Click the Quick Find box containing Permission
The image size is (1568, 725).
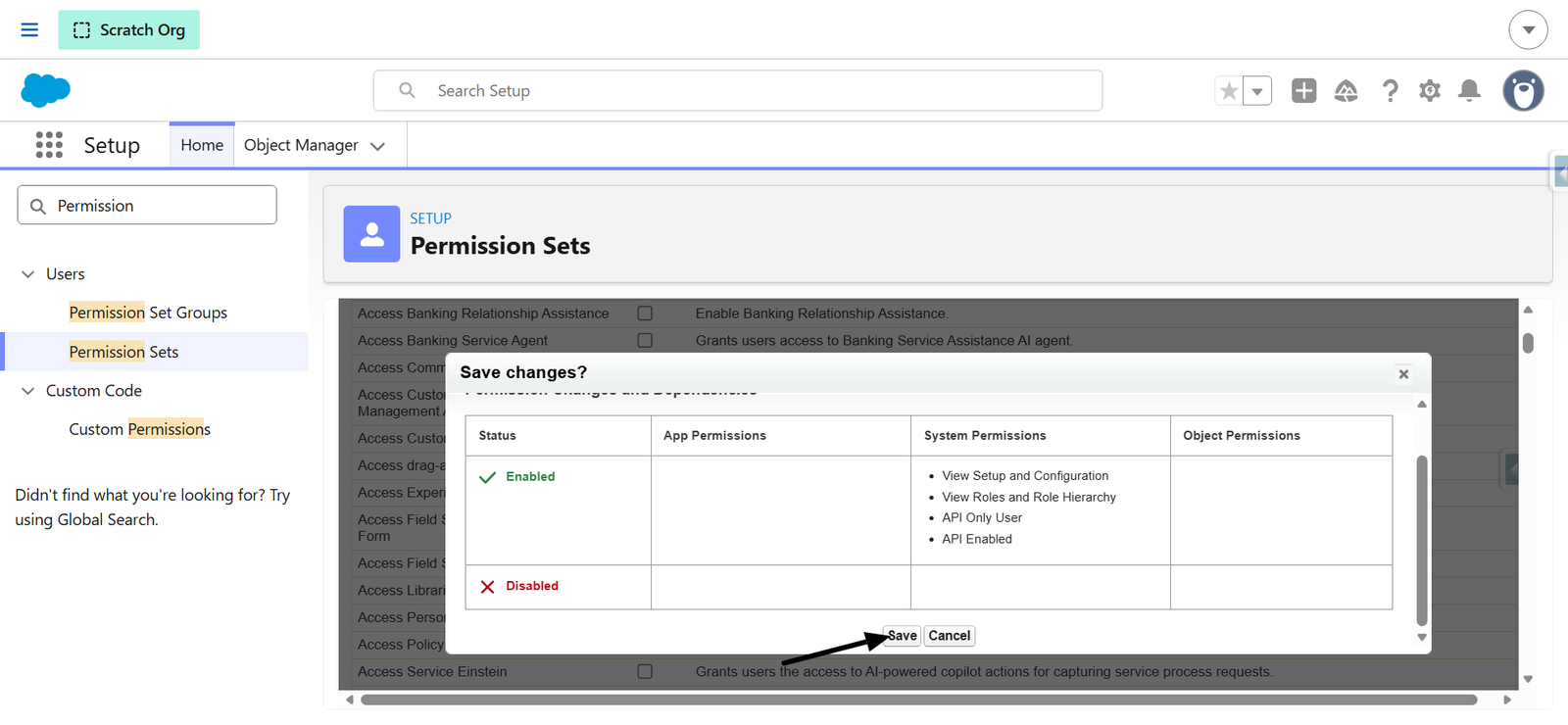click(x=147, y=206)
